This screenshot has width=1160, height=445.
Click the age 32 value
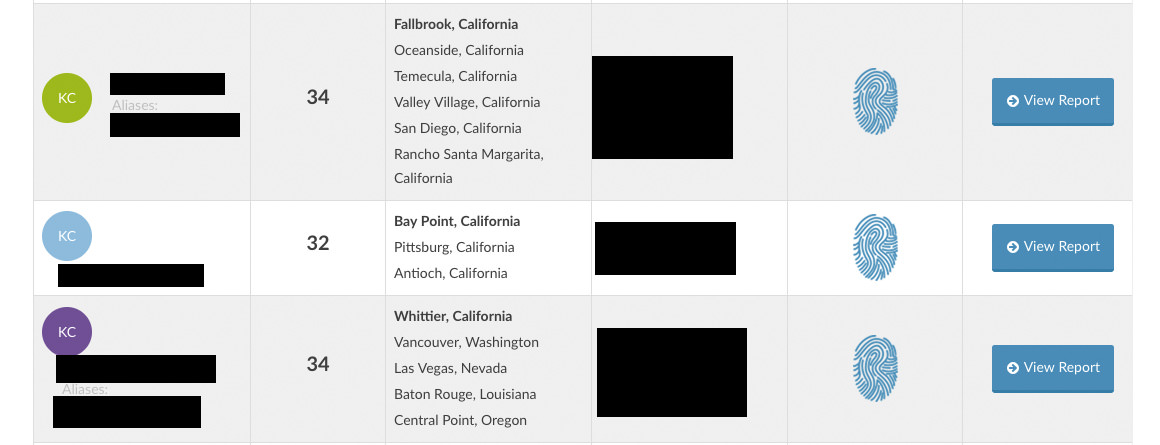click(x=318, y=243)
